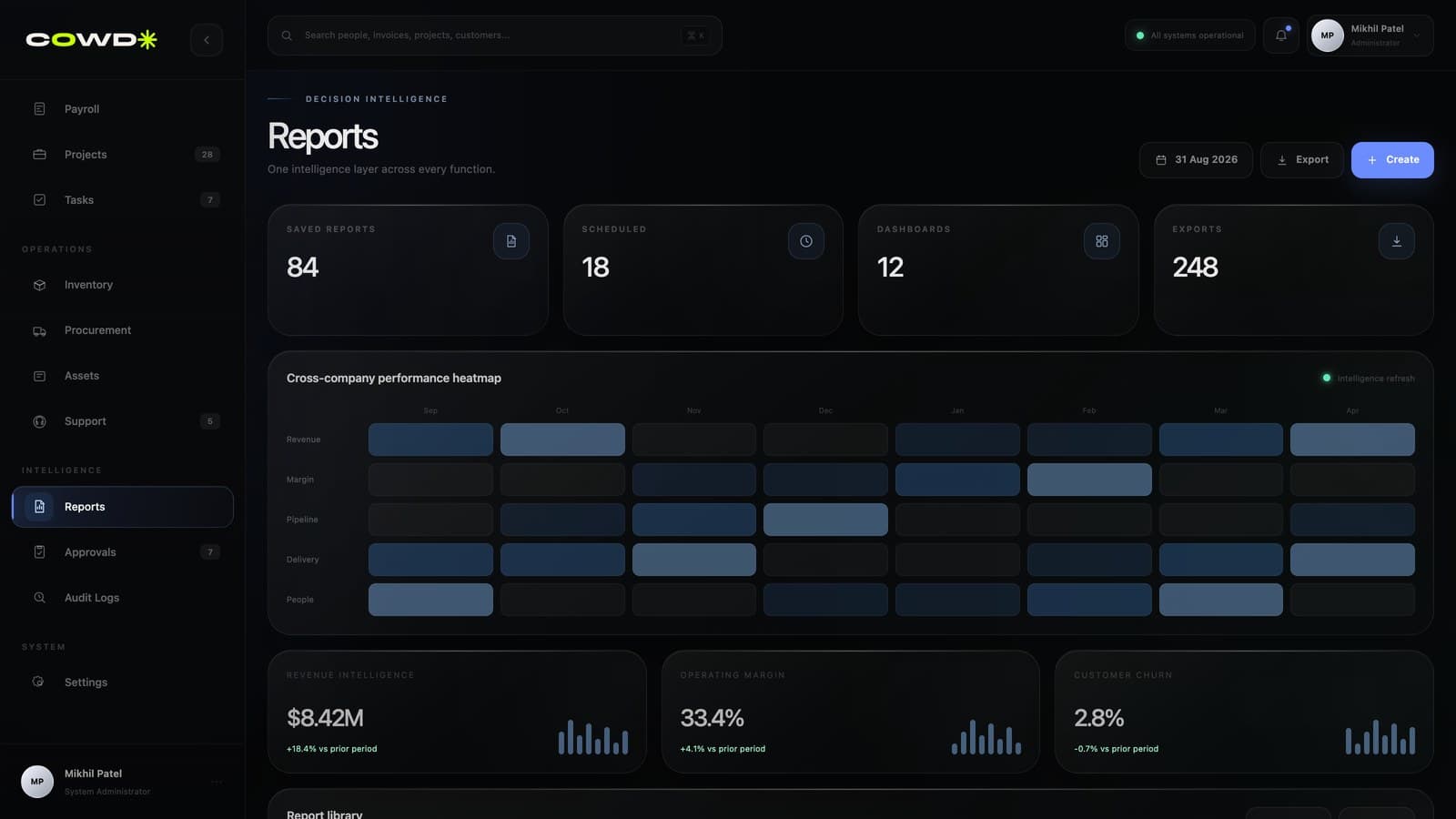Click the Export button
The height and width of the screenshot is (819, 1456).
[1301, 160]
